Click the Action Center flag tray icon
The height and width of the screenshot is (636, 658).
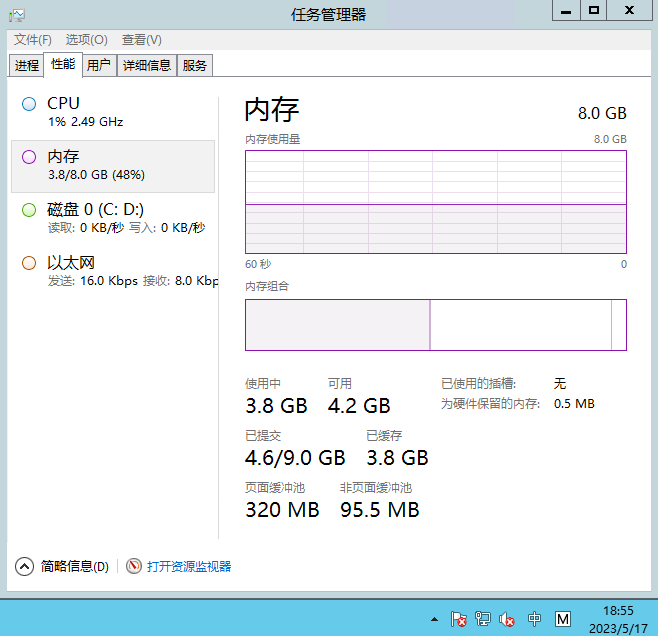459,620
